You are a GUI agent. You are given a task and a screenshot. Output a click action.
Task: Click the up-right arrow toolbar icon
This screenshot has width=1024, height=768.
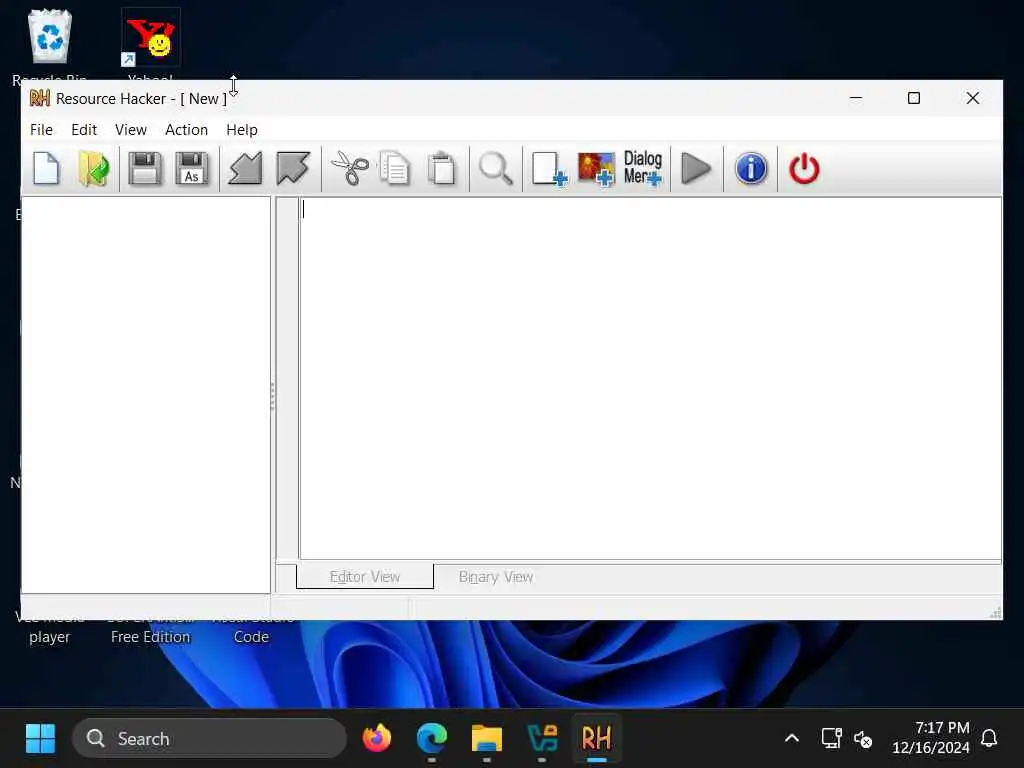[x=293, y=168]
